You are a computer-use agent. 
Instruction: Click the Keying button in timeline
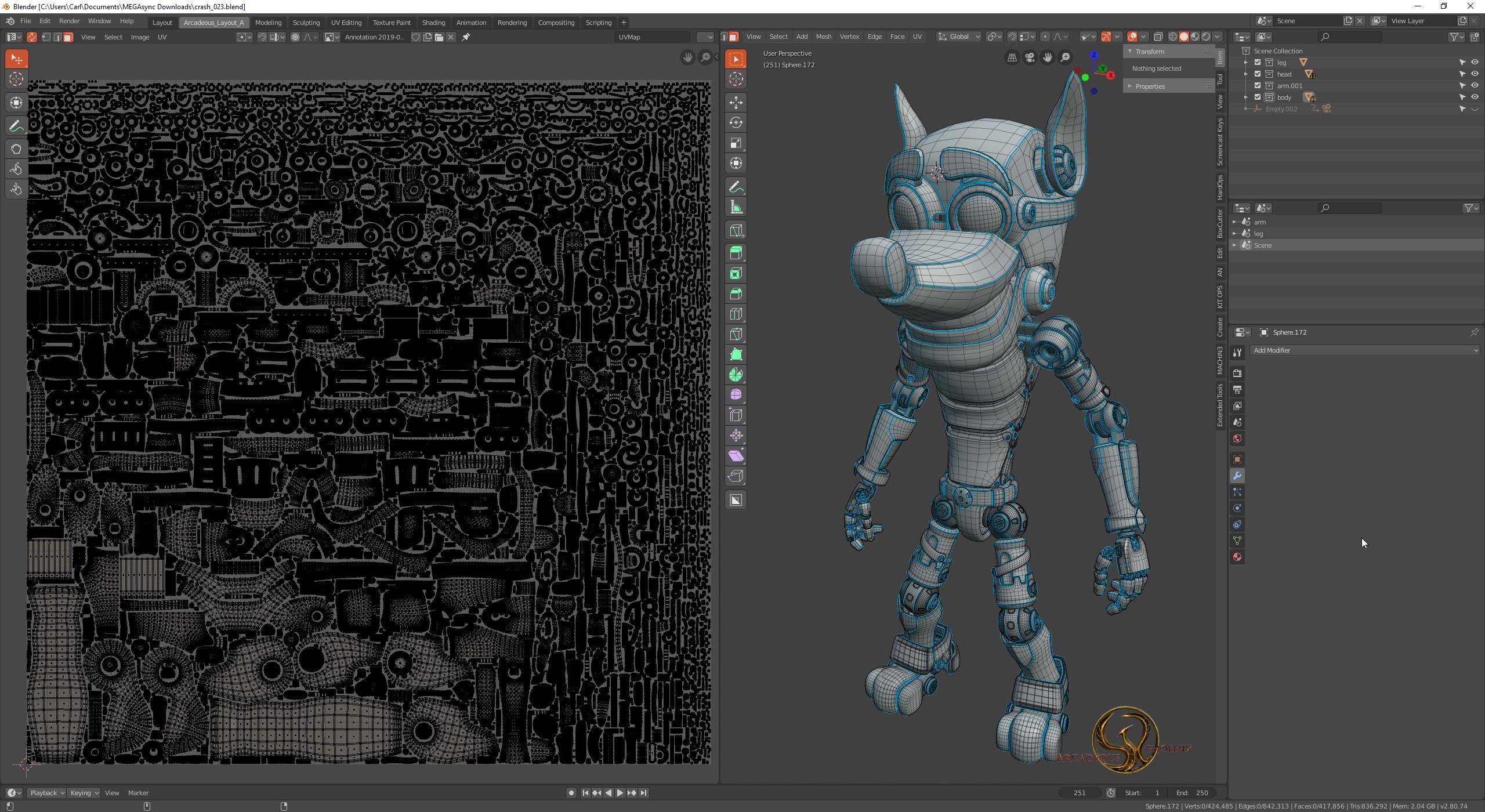(84, 793)
